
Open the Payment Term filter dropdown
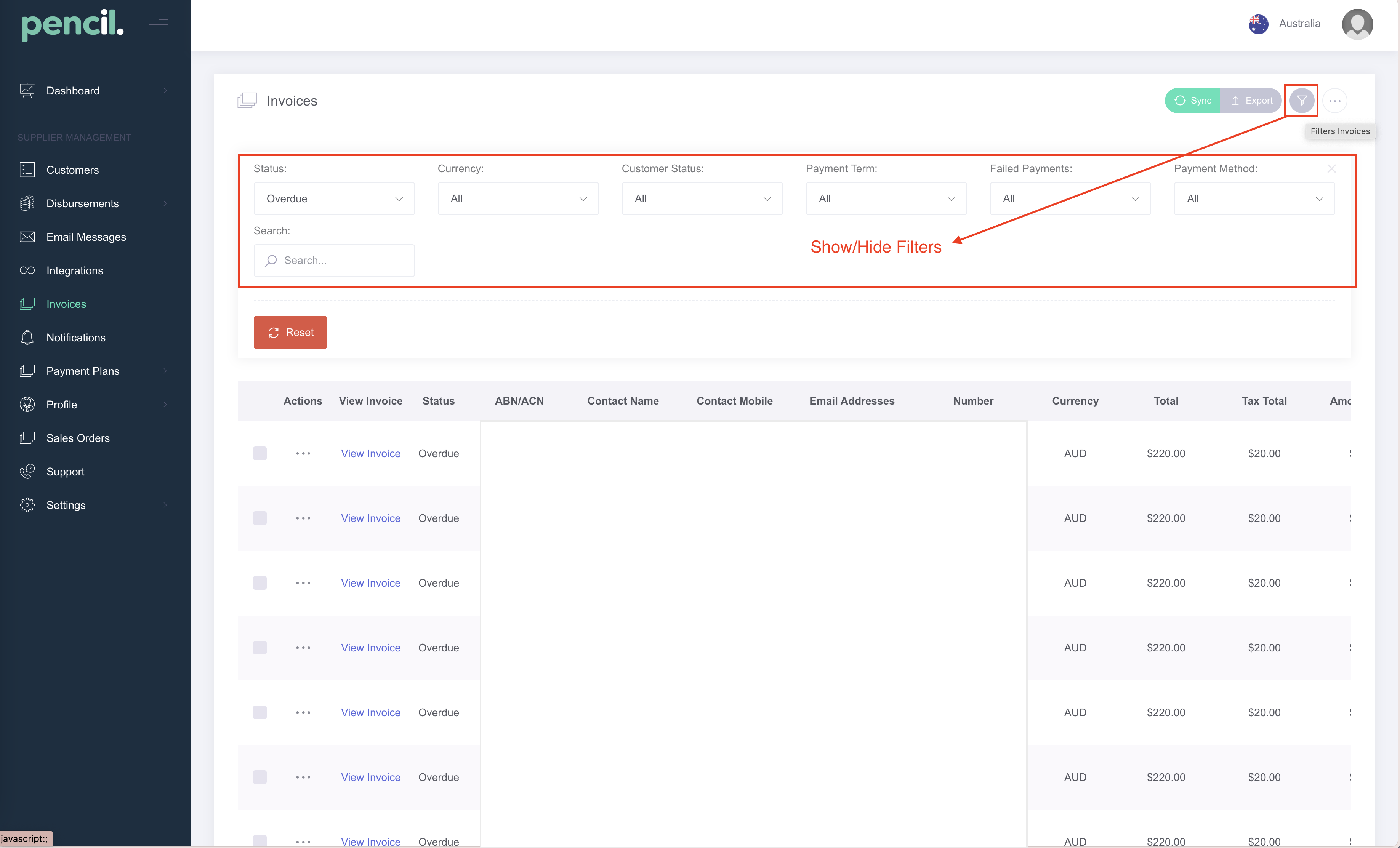[886, 198]
